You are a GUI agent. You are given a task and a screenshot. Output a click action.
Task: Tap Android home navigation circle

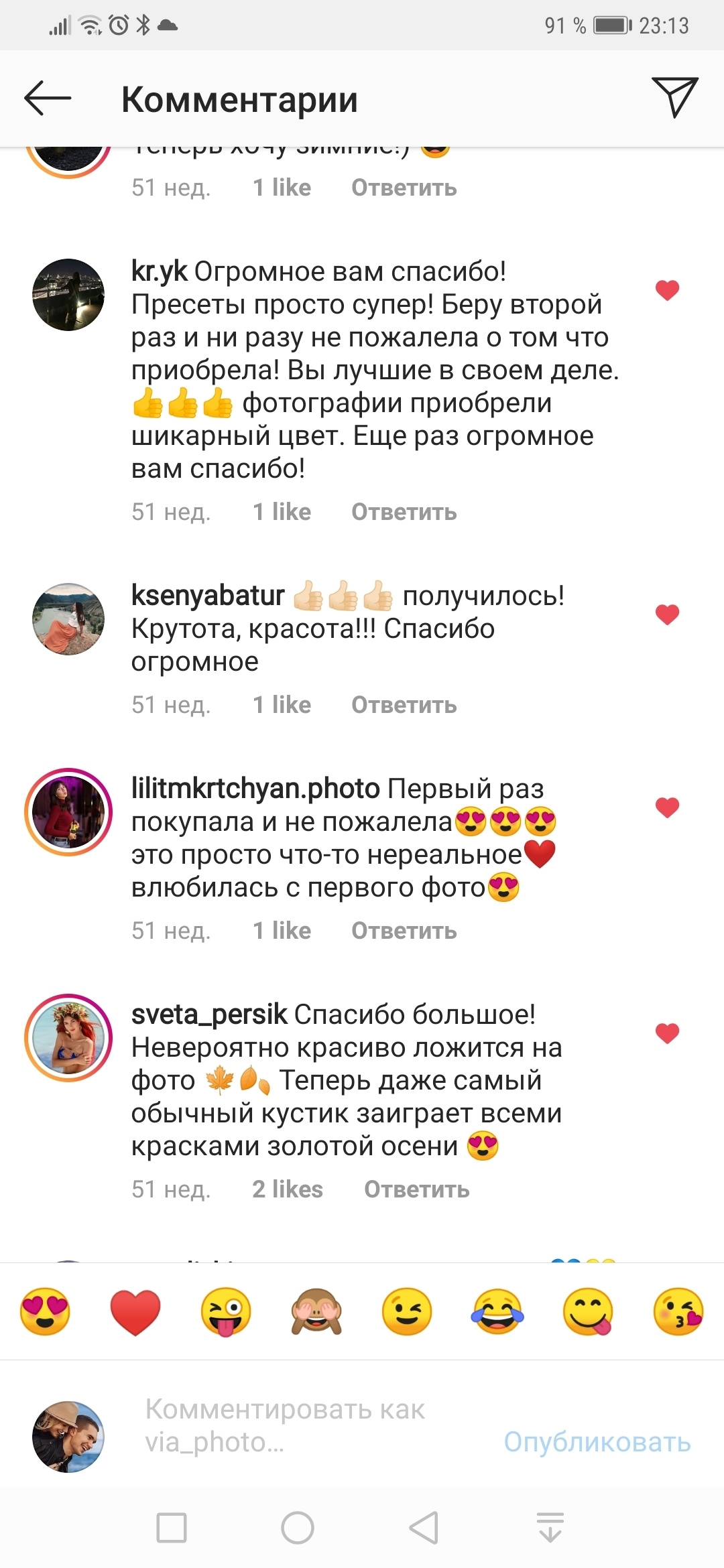point(298,1528)
